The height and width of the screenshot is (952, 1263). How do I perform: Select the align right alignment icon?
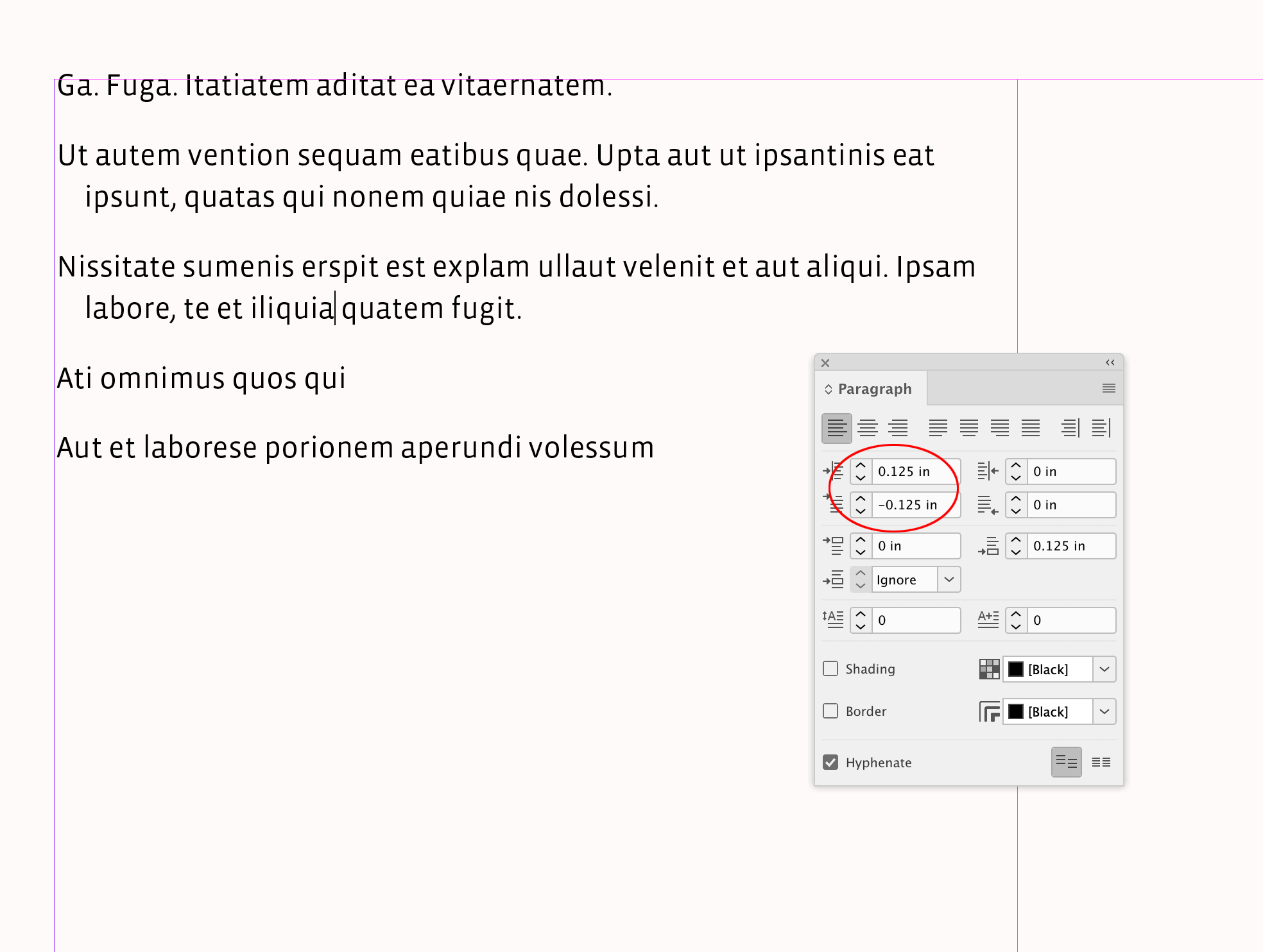point(898,427)
